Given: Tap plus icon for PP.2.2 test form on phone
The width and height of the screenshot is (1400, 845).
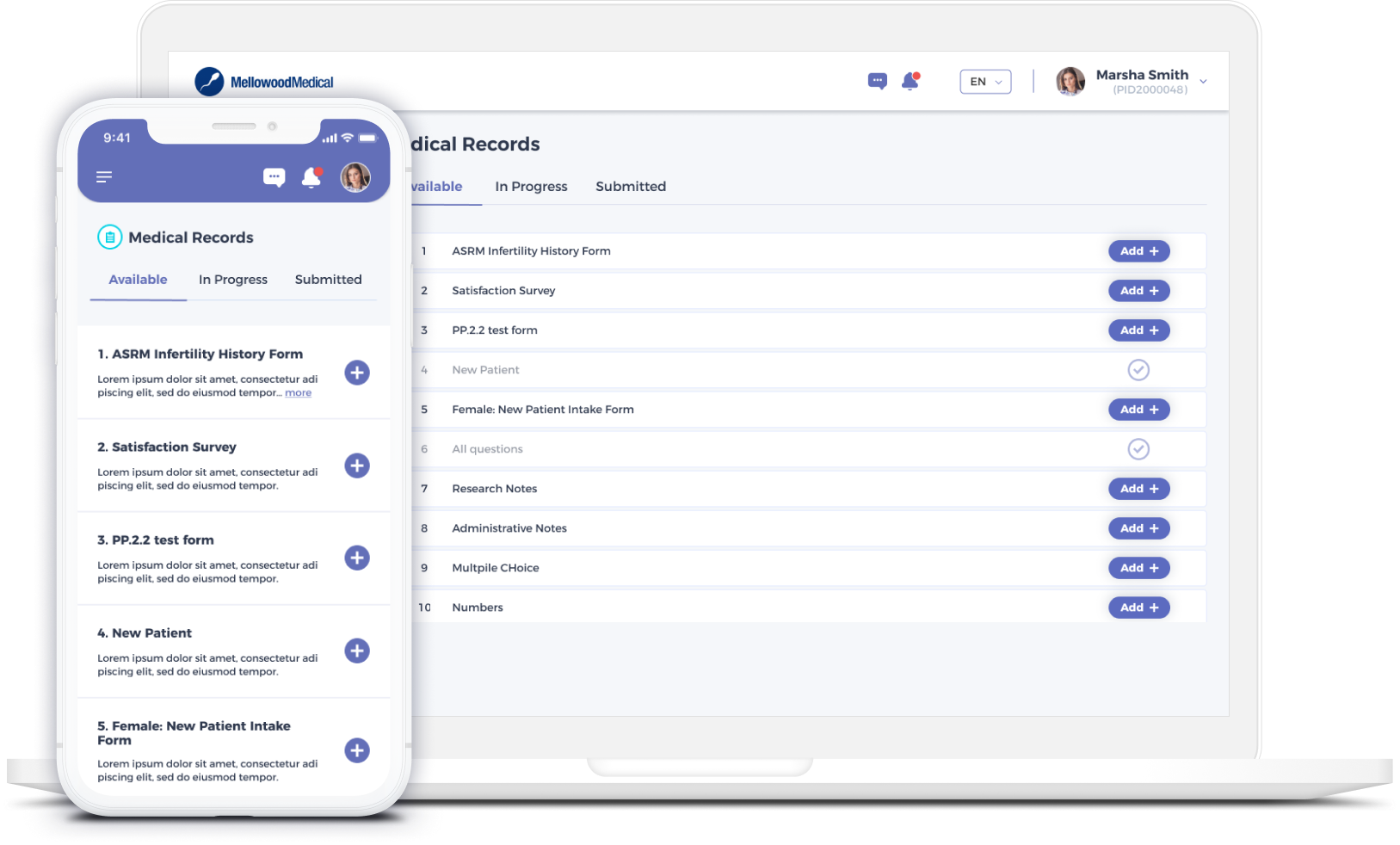Looking at the screenshot, I should click(x=357, y=558).
